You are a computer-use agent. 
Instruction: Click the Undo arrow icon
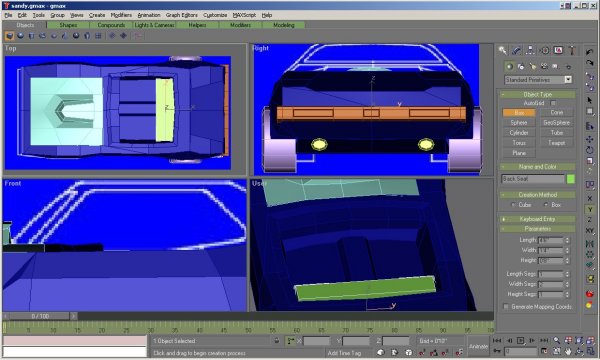coord(589,52)
